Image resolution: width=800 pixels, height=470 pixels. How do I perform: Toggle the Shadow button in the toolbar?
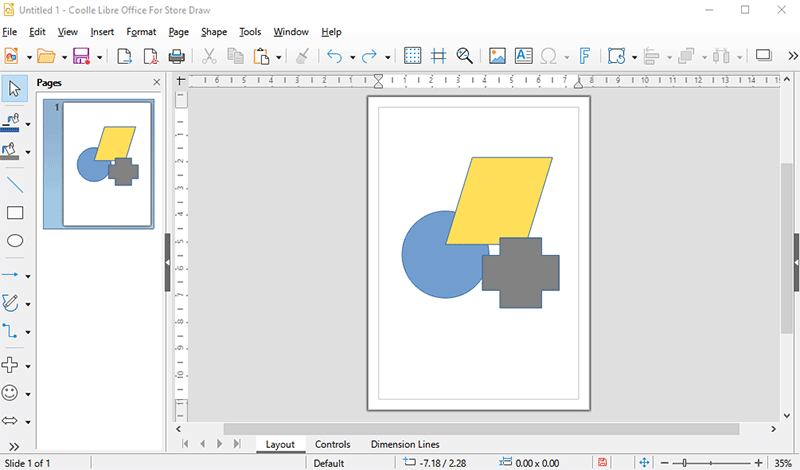point(764,56)
